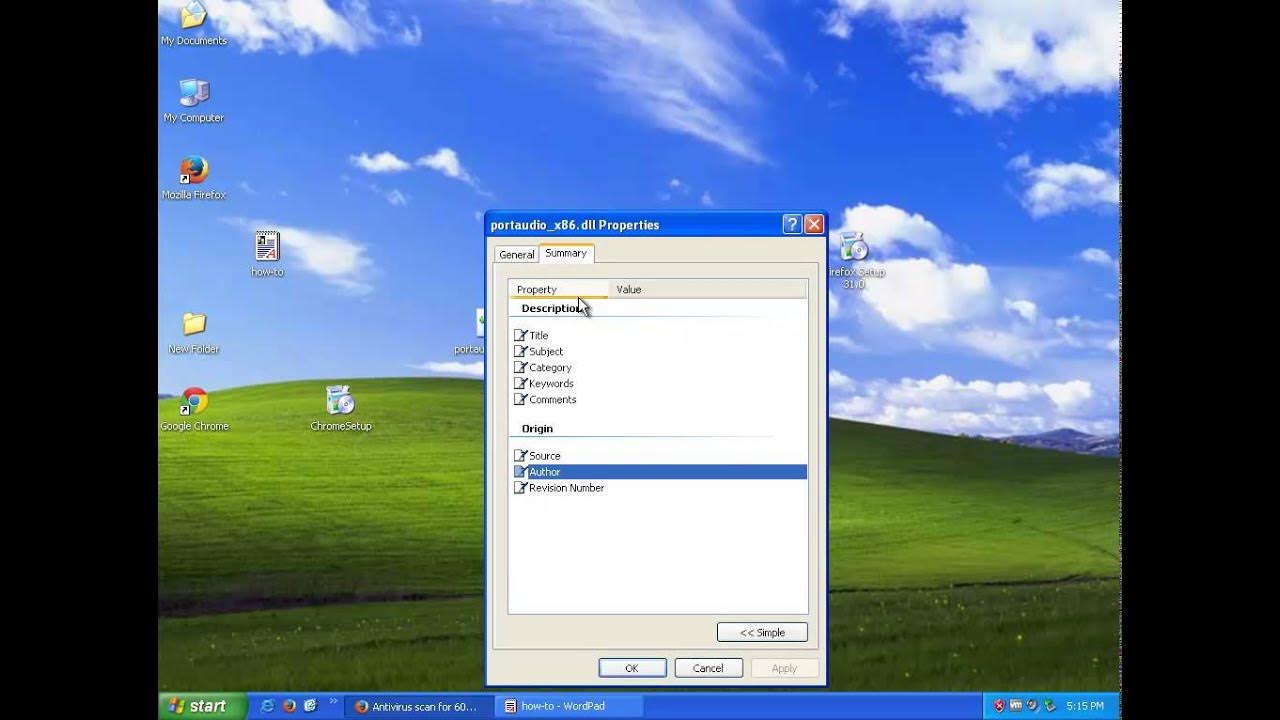Image resolution: width=1280 pixels, height=720 pixels.
Task: Click the Category property edit icon
Action: click(520, 368)
